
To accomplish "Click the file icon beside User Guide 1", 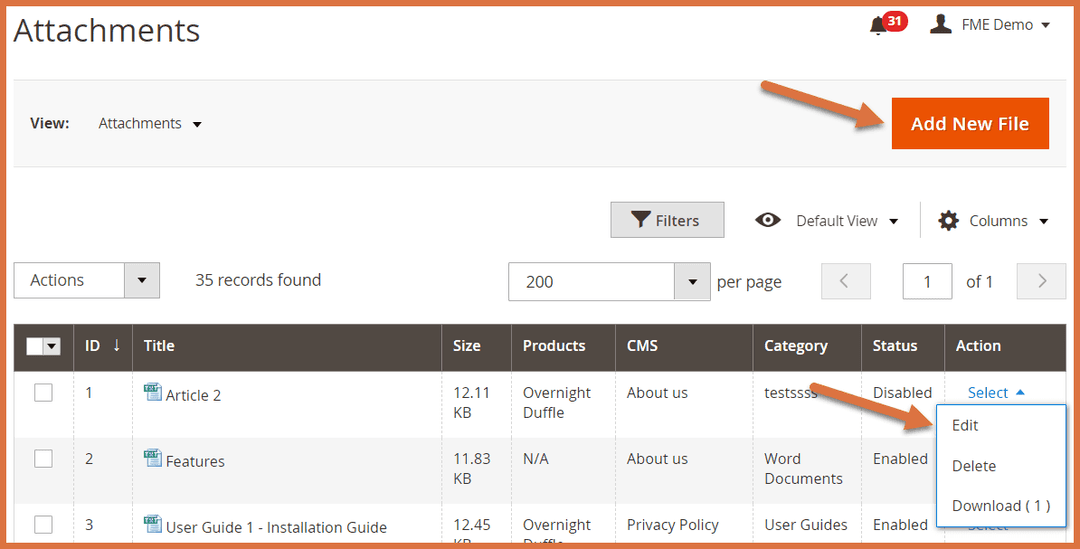I will click(x=153, y=524).
